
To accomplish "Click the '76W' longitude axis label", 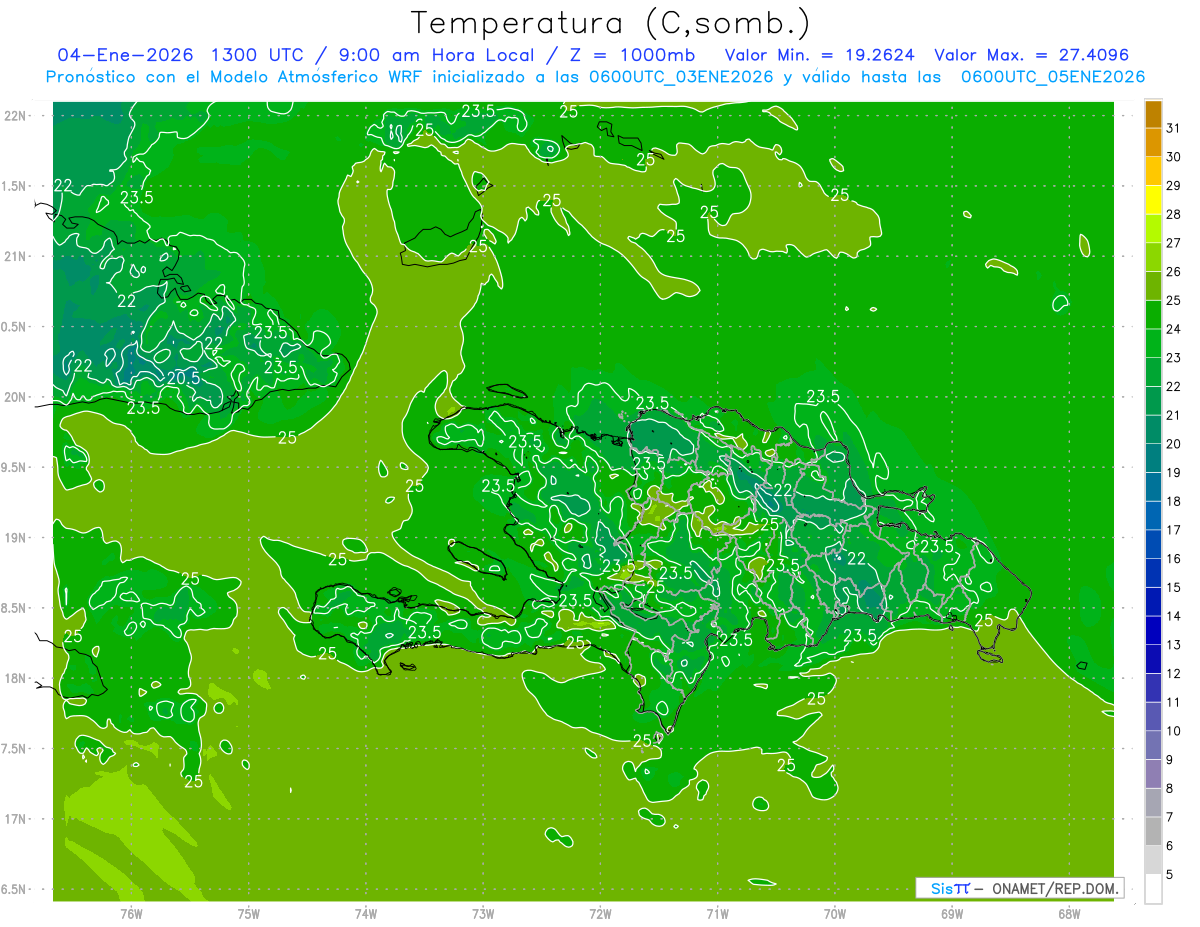I will 131,913.
